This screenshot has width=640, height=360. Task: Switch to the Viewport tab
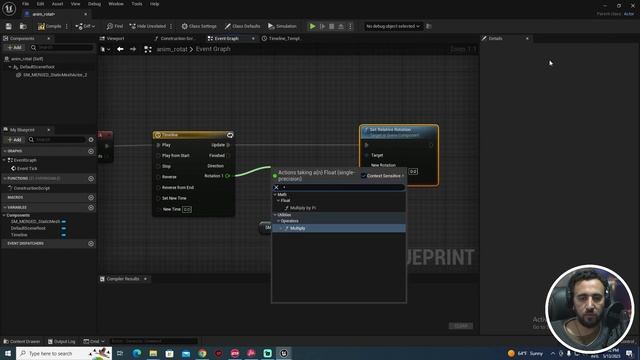click(112, 38)
